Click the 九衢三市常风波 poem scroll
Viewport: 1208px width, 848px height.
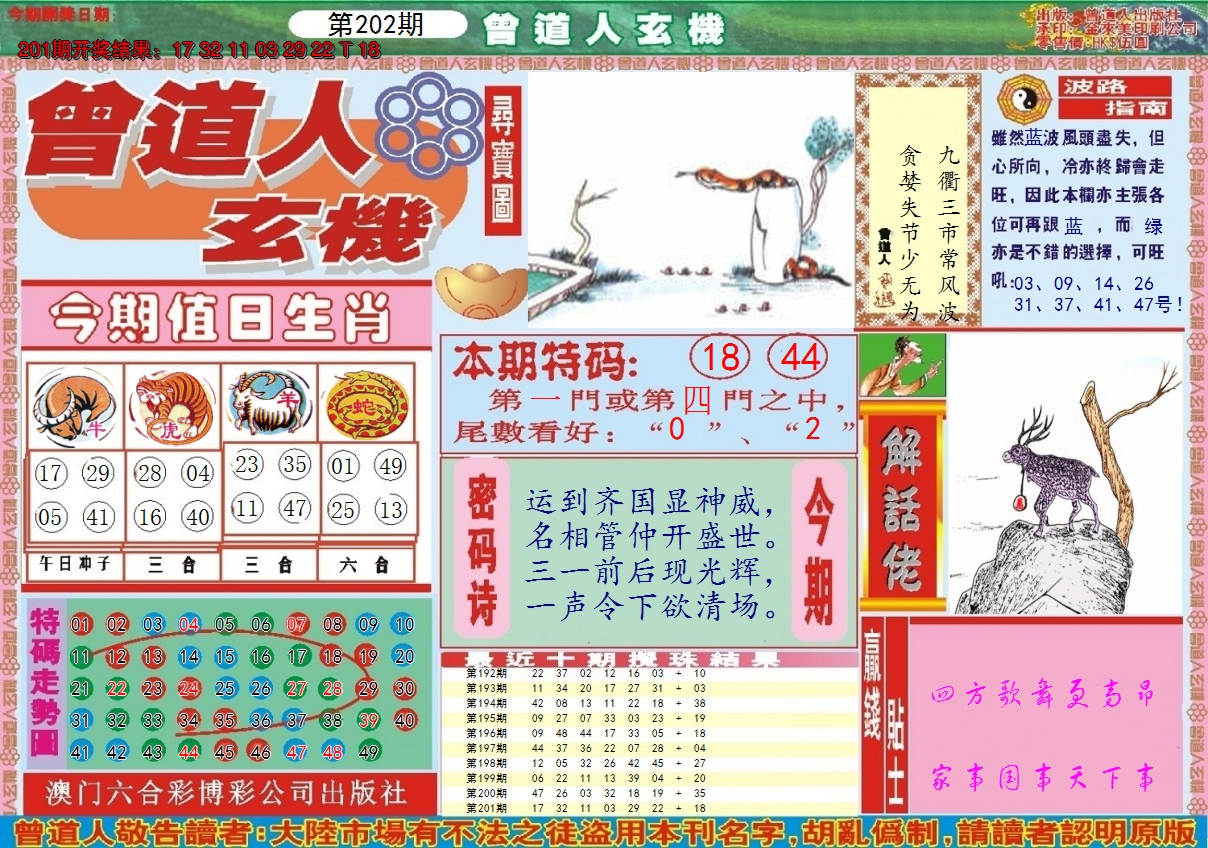point(917,200)
